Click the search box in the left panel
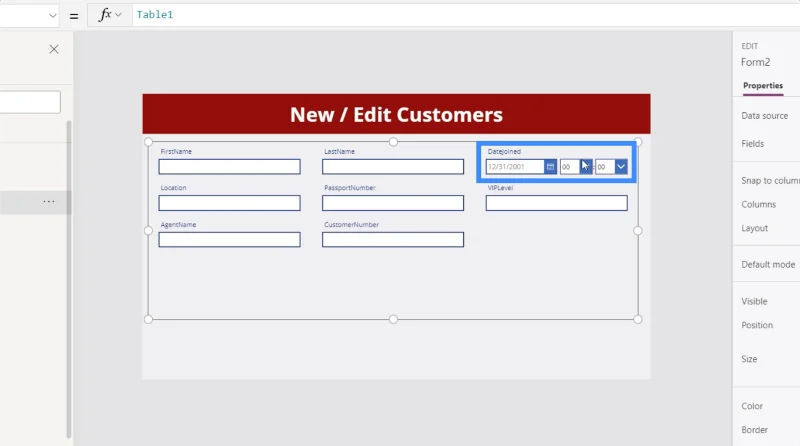 click(x=30, y=102)
